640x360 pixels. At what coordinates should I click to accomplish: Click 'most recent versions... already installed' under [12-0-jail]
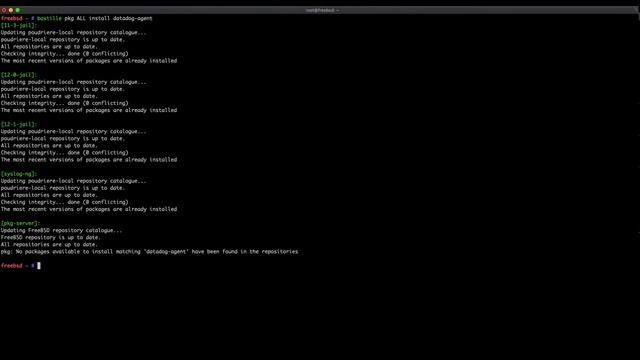[89, 110]
